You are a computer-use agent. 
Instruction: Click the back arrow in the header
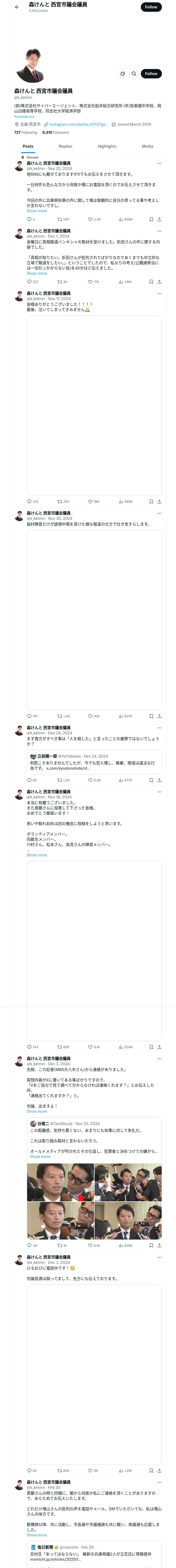17,7
